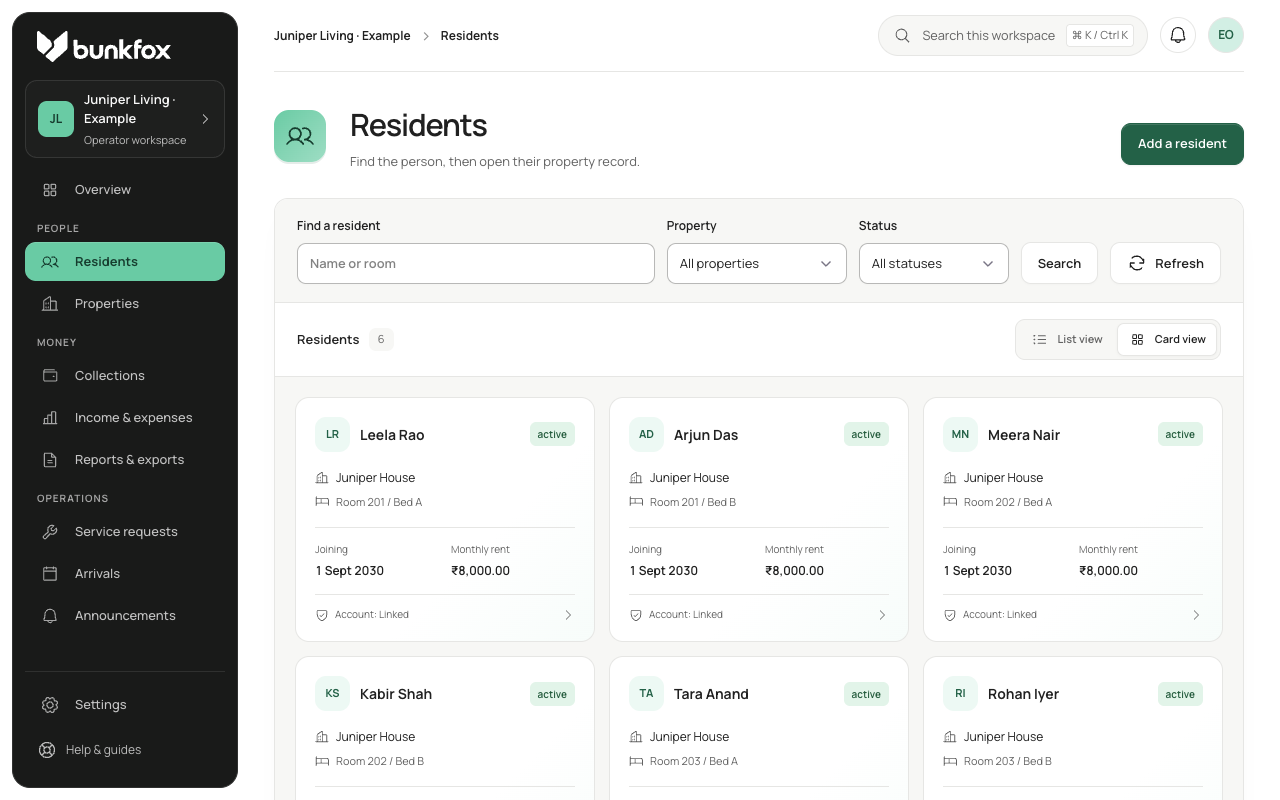Viewport: 1280px width, 800px height.
Task: Open Collections in the sidebar
Action: point(125,376)
